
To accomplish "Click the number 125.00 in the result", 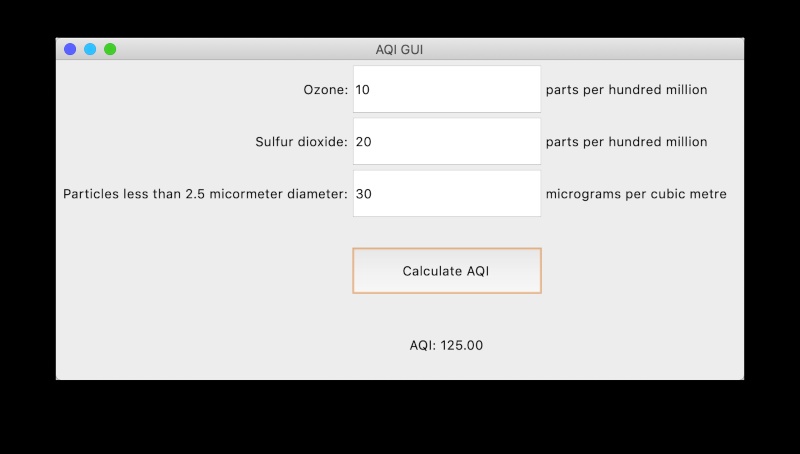I will pos(462,346).
